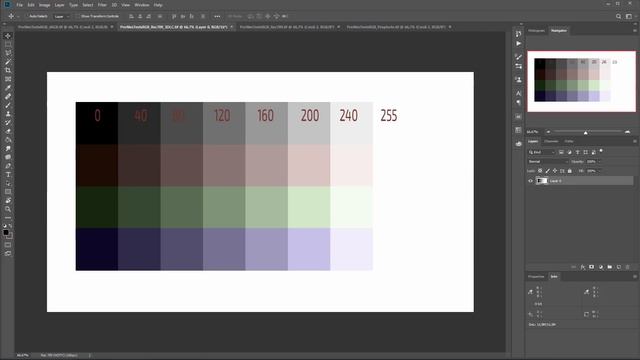Select the Dodge tool
Screen dimensions: 640x360
[x=8, y=157]
